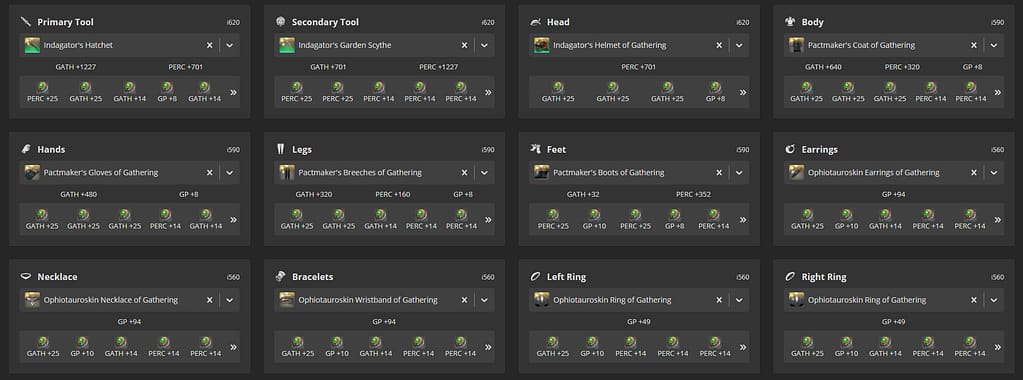Click the Left Ring Ophiotauroskin Ring field

pyautogui.click(x=639, y=300)
